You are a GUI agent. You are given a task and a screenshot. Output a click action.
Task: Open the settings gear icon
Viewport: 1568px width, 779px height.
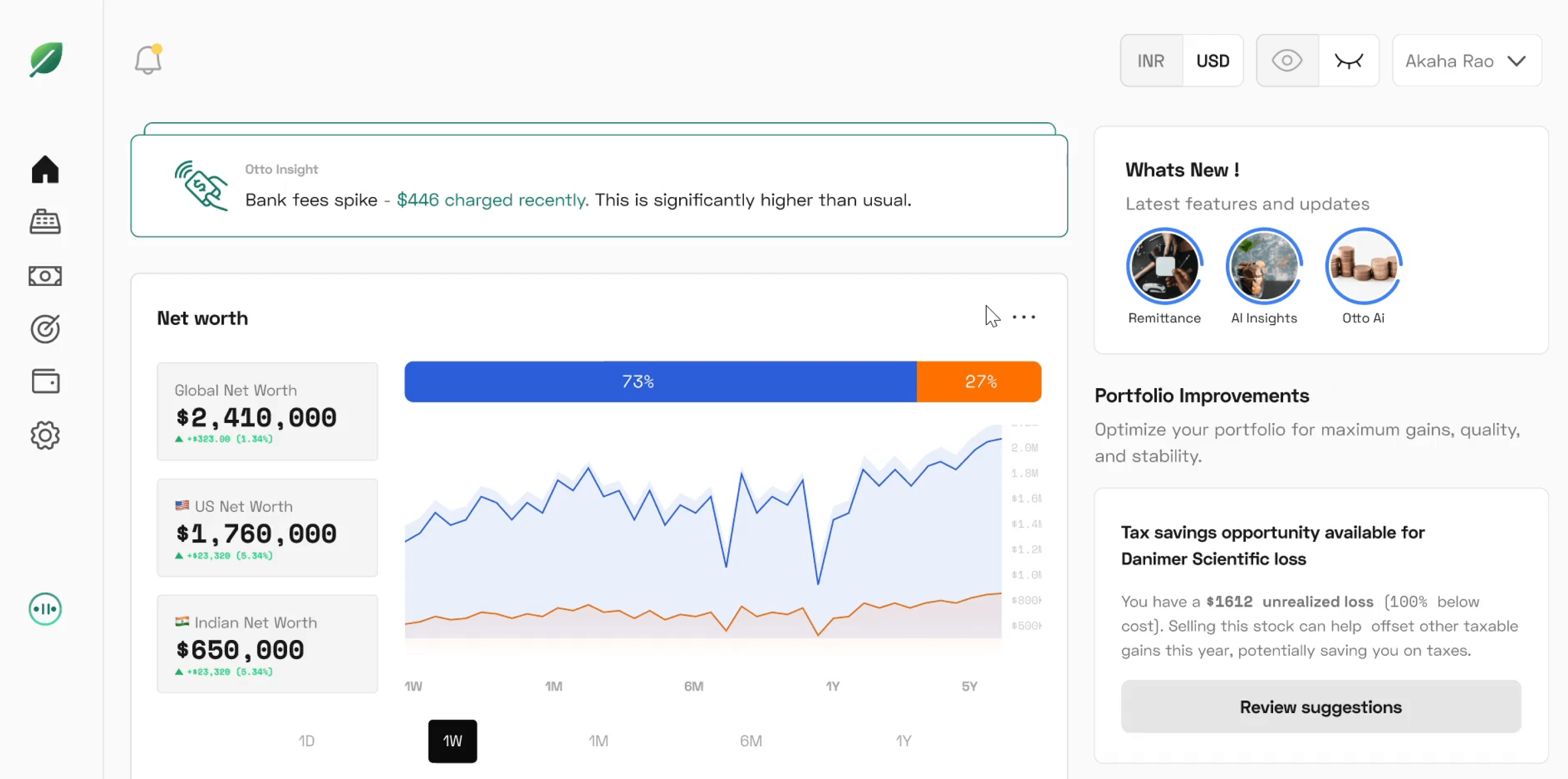point(45,436)
